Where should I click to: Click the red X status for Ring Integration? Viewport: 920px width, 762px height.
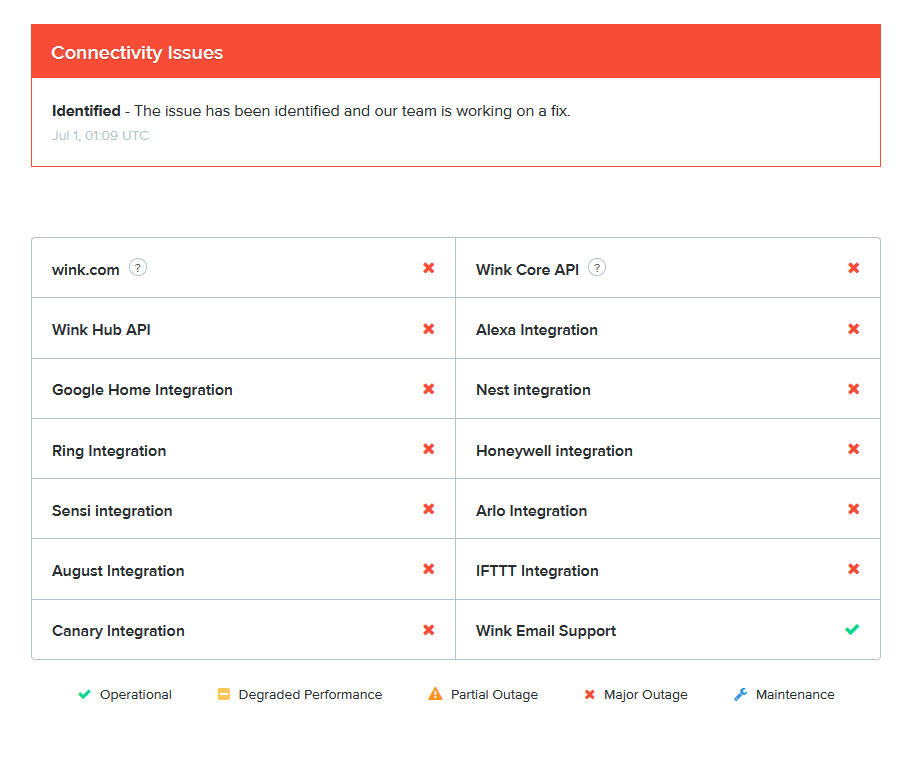click(429, 449)
